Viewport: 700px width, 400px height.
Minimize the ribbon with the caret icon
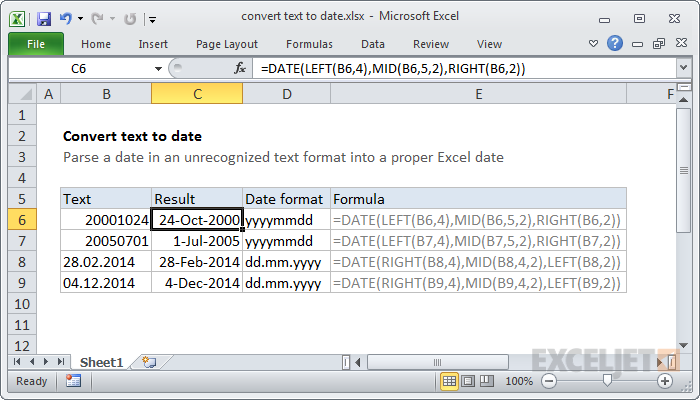tap(593, 44)
